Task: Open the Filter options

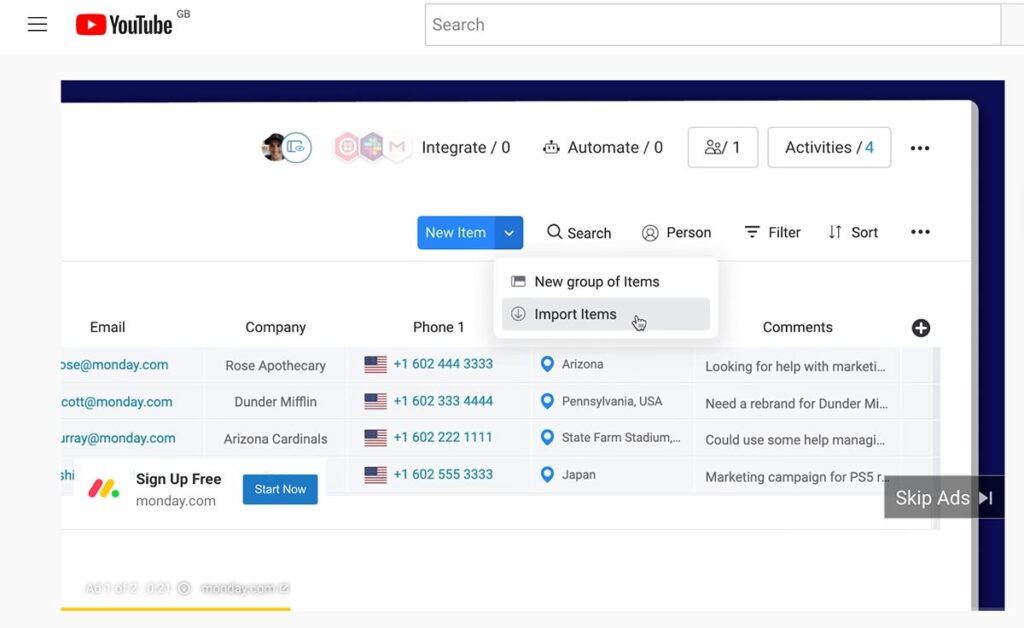Action: click(x=772, y=232)
